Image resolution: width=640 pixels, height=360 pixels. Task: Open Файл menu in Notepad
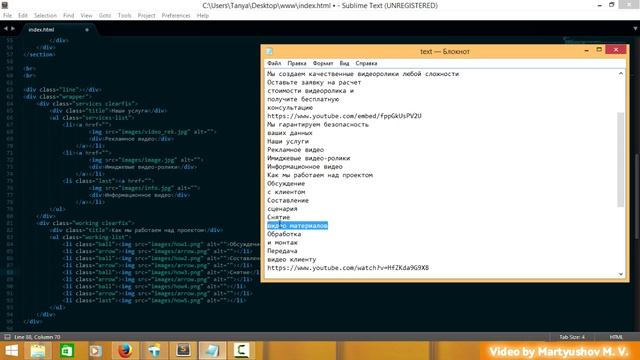[x=274, y=63]
